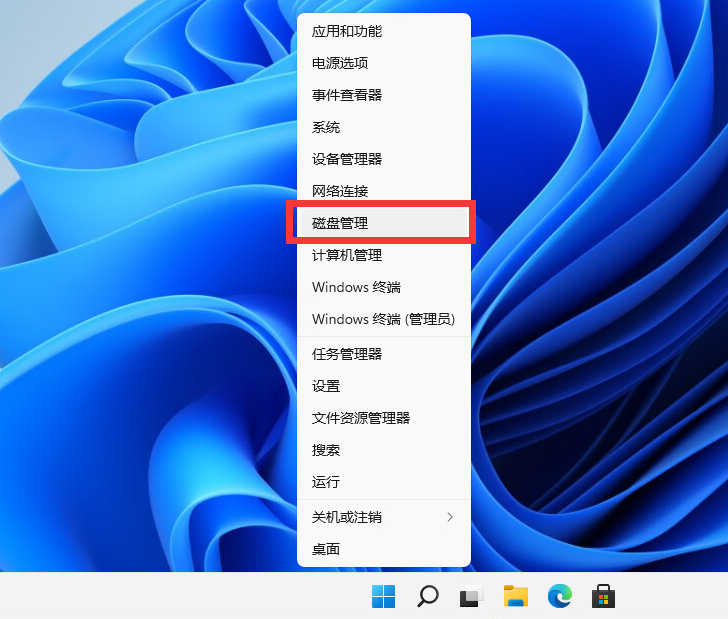Open Task View on the taskbar

coord(471,597)
